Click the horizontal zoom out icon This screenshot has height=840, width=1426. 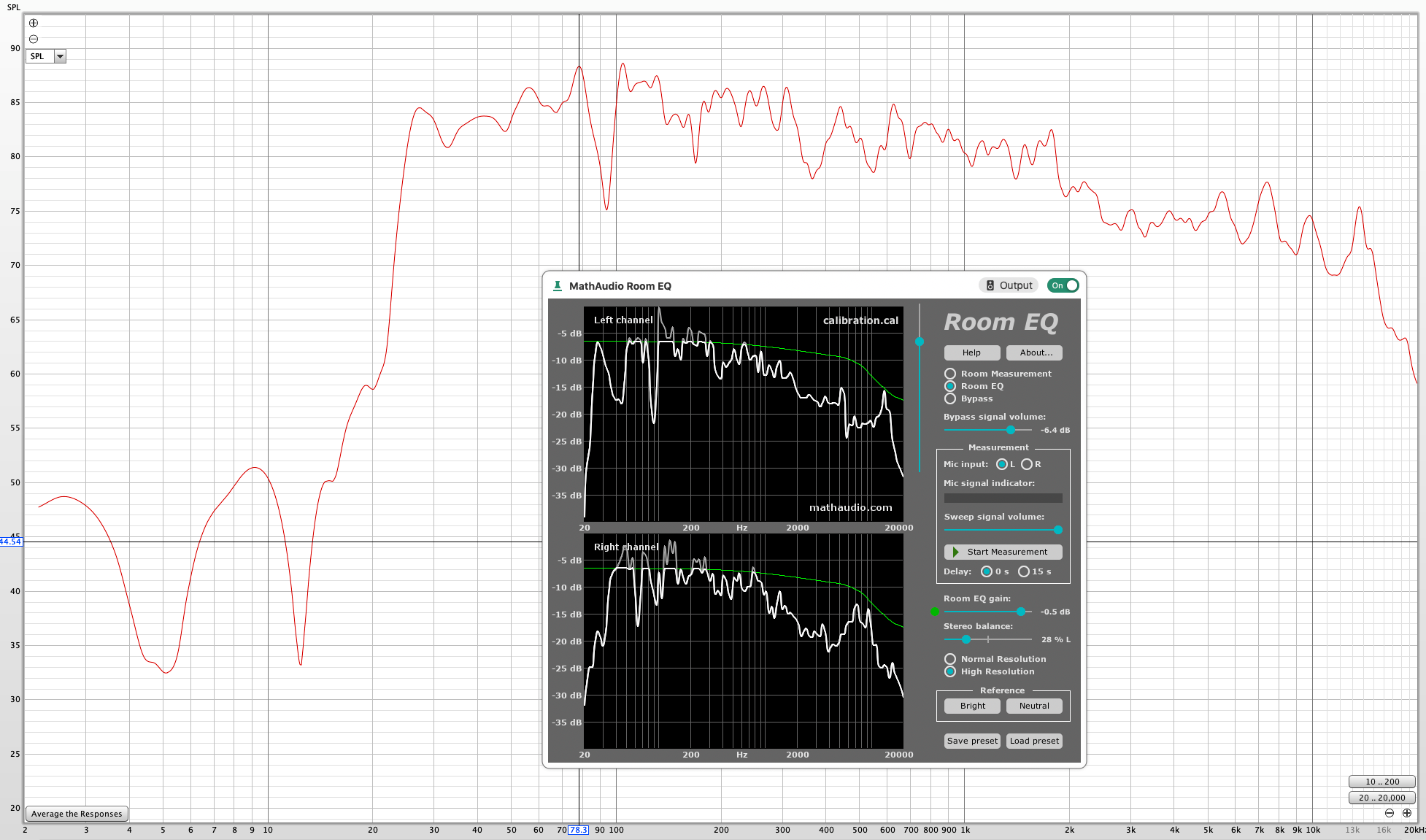pyautogui.click(x=1390, y=813)
